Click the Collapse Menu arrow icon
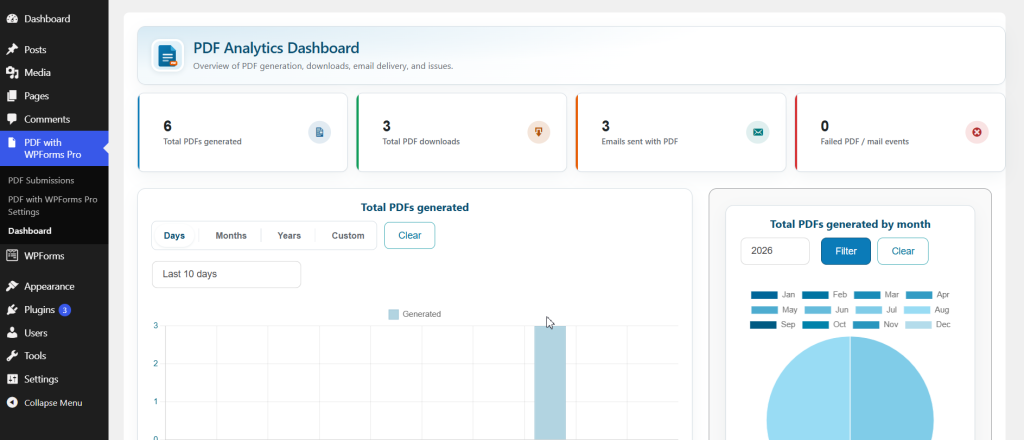 click(x=12, y=403)
